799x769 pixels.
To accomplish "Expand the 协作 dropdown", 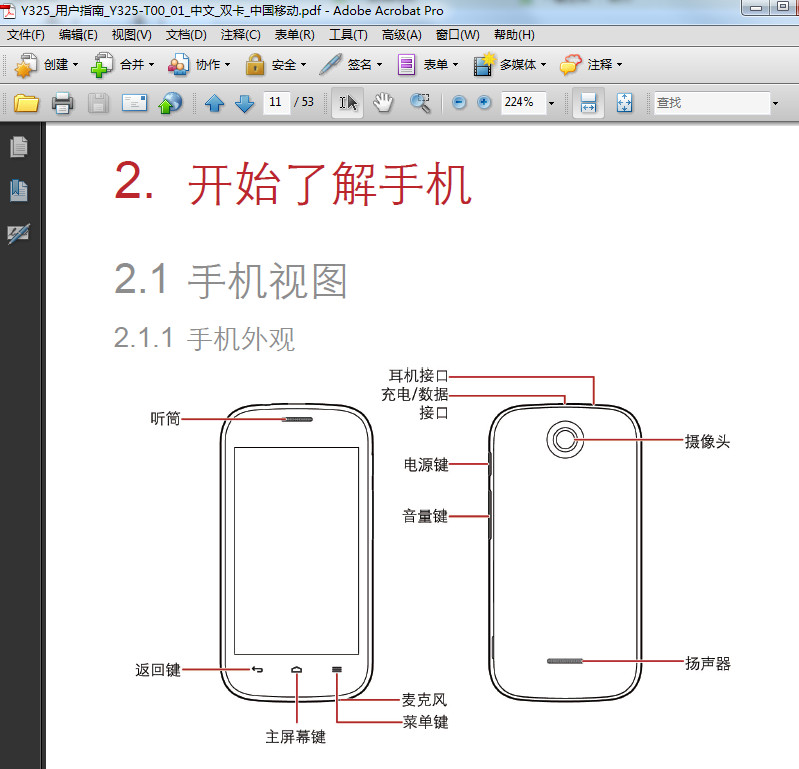I will coord(227,65).
